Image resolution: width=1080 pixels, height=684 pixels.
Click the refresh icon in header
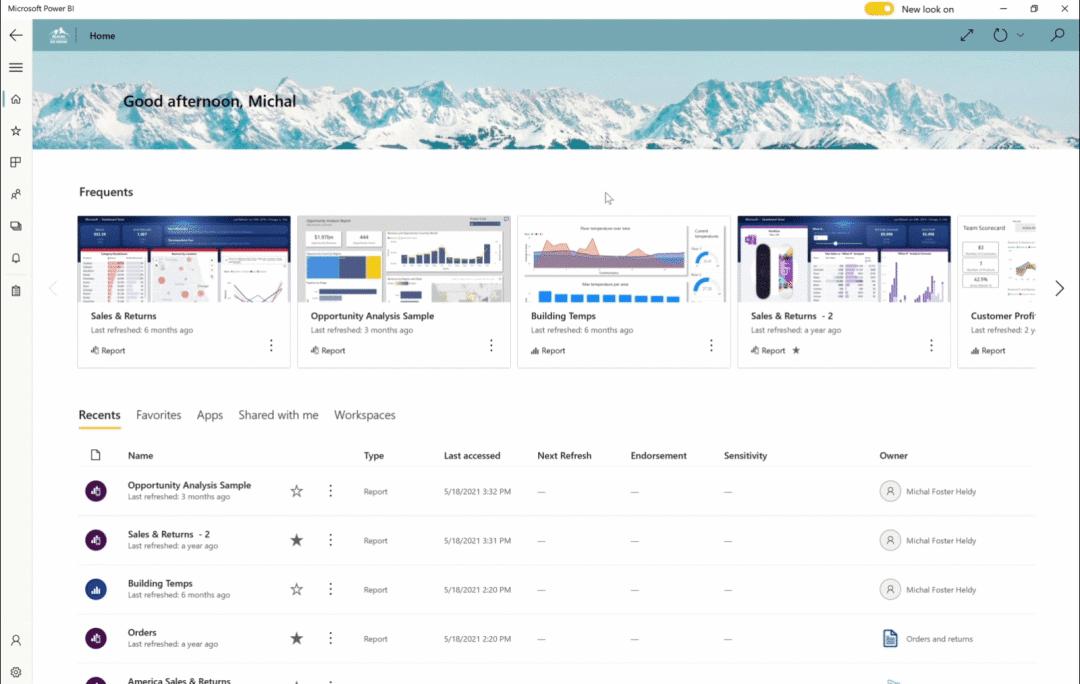[x=1000, y=35]
